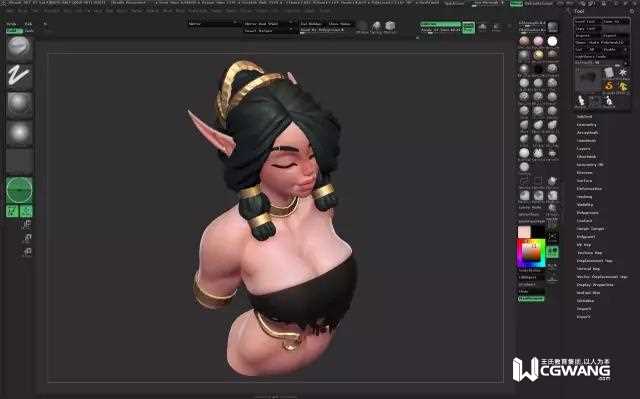
Task: Select the Rotate mode icon in left shelf
Action: point(27,252)
